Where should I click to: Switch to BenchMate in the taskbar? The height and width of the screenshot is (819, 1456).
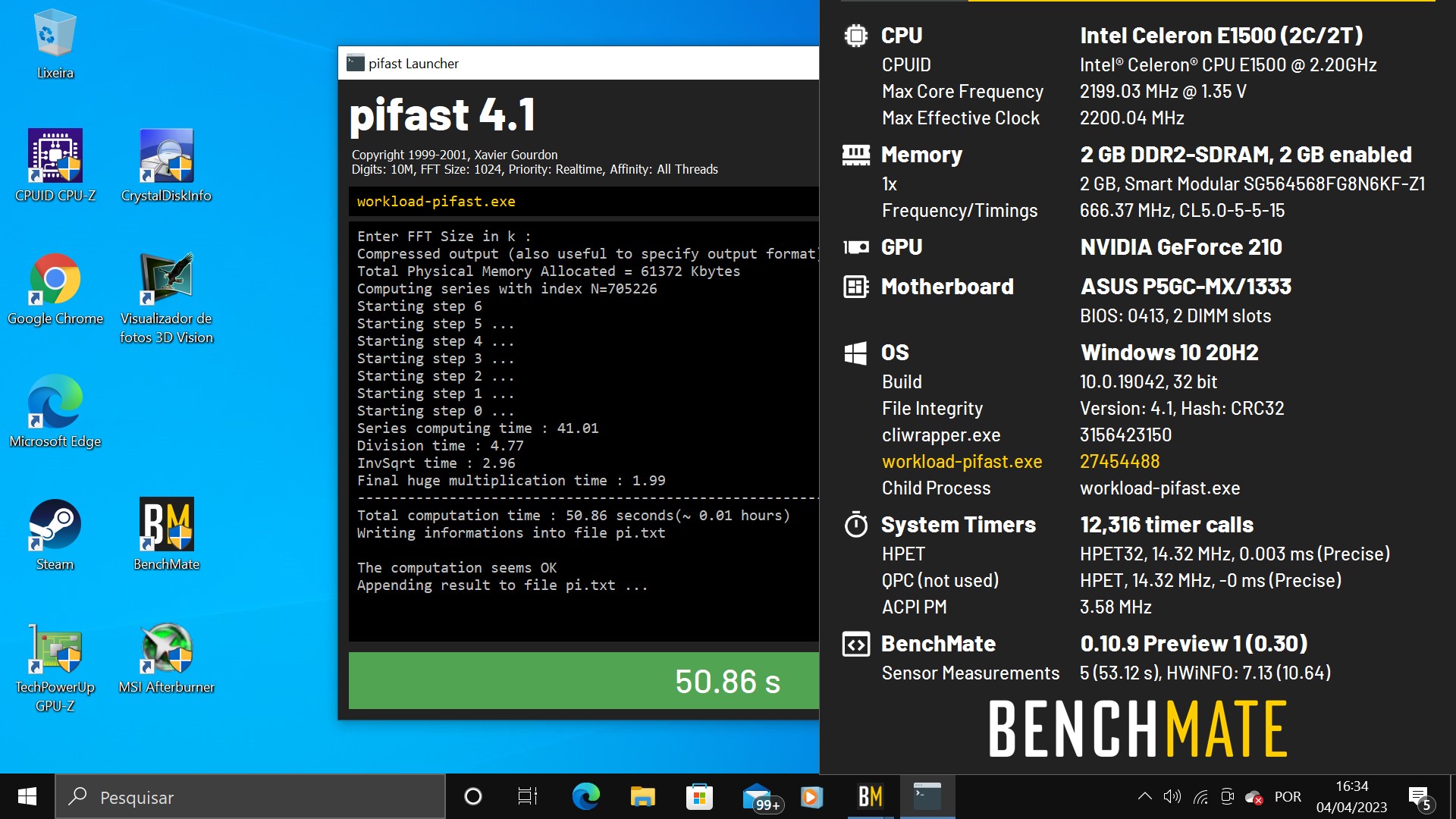coord(870,796)
